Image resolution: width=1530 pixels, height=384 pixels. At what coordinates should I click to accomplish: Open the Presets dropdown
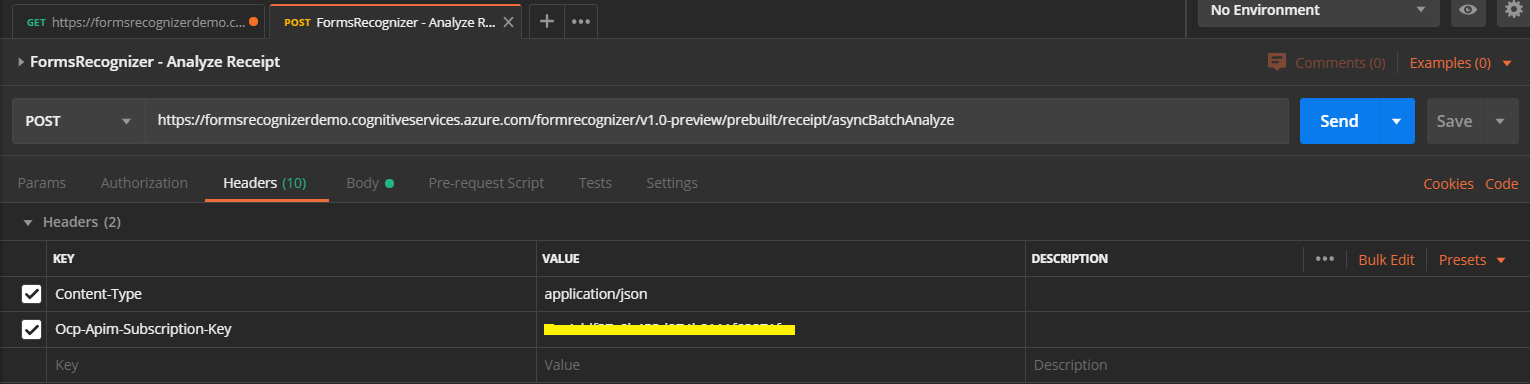(x=1472, y=260)
